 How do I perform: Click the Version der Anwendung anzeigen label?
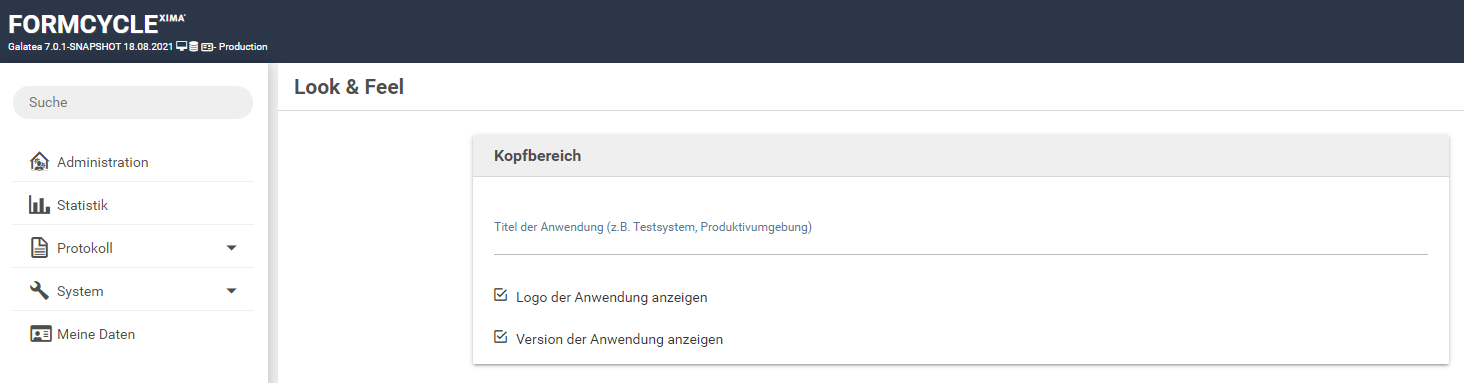click(619, 339)
